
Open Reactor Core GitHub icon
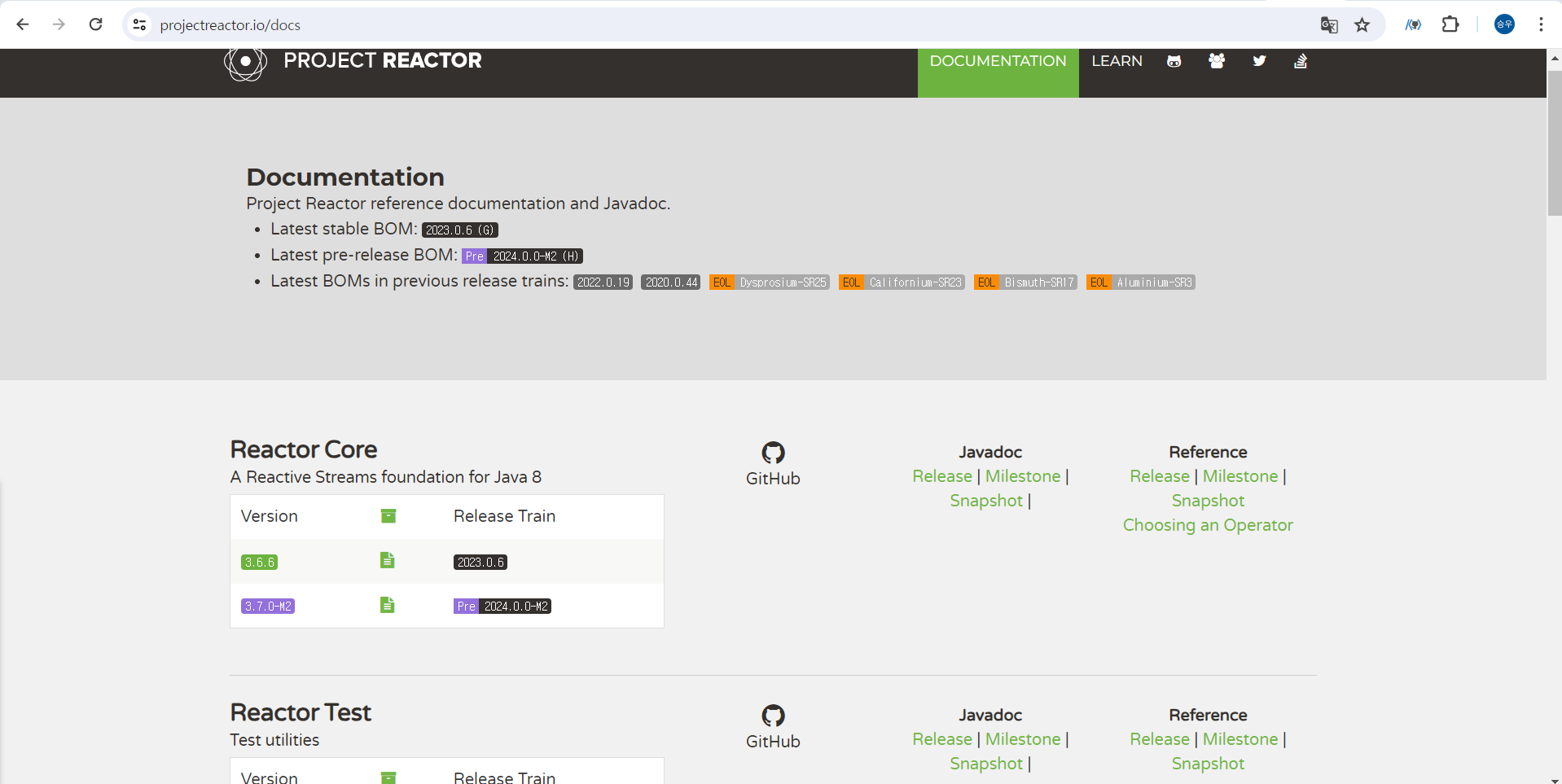tap(773, 453)
